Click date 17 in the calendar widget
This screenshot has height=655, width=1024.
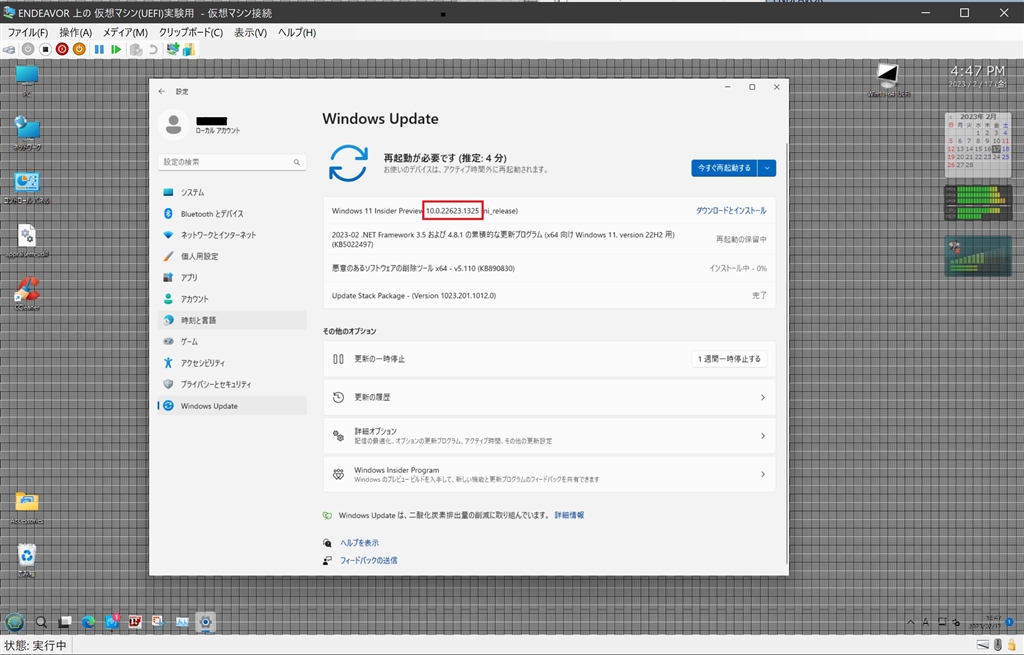996,149
